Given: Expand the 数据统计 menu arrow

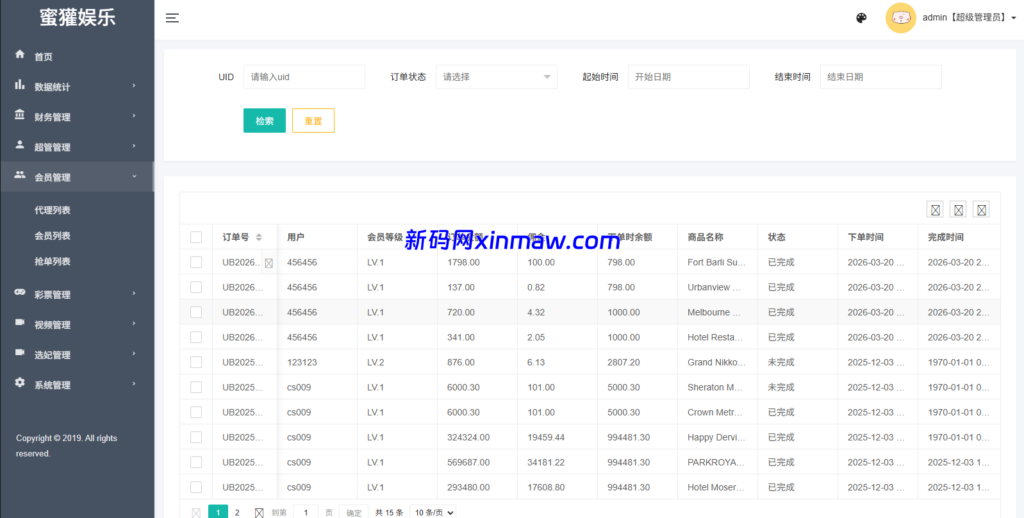Looking at the screenshot, I should click(134, 86).
